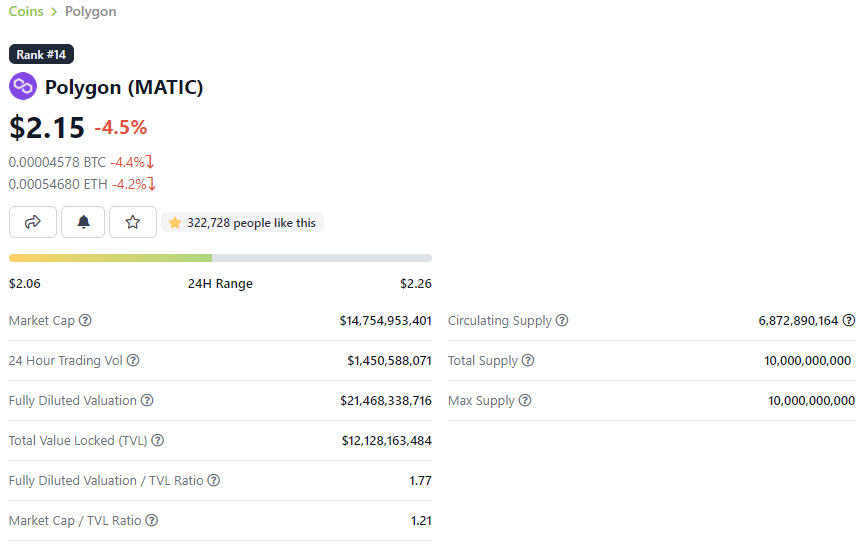The width and height of the screenshot is (865, 551).
Task: Set a price alert with bell icon
Action: (83, 222)
